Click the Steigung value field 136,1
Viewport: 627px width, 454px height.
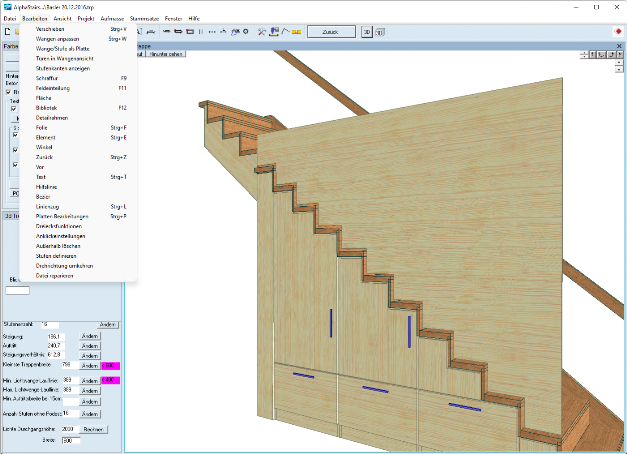(56, 337)
